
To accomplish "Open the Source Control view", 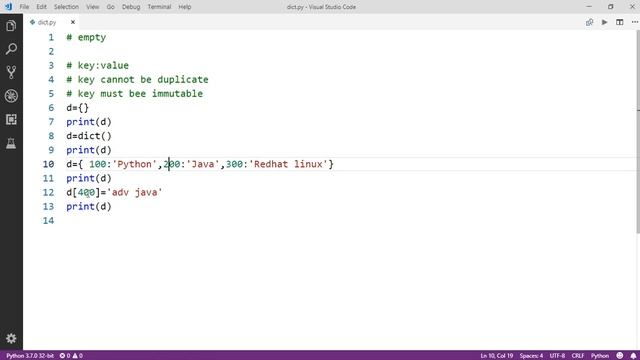I will pos(11,73).
